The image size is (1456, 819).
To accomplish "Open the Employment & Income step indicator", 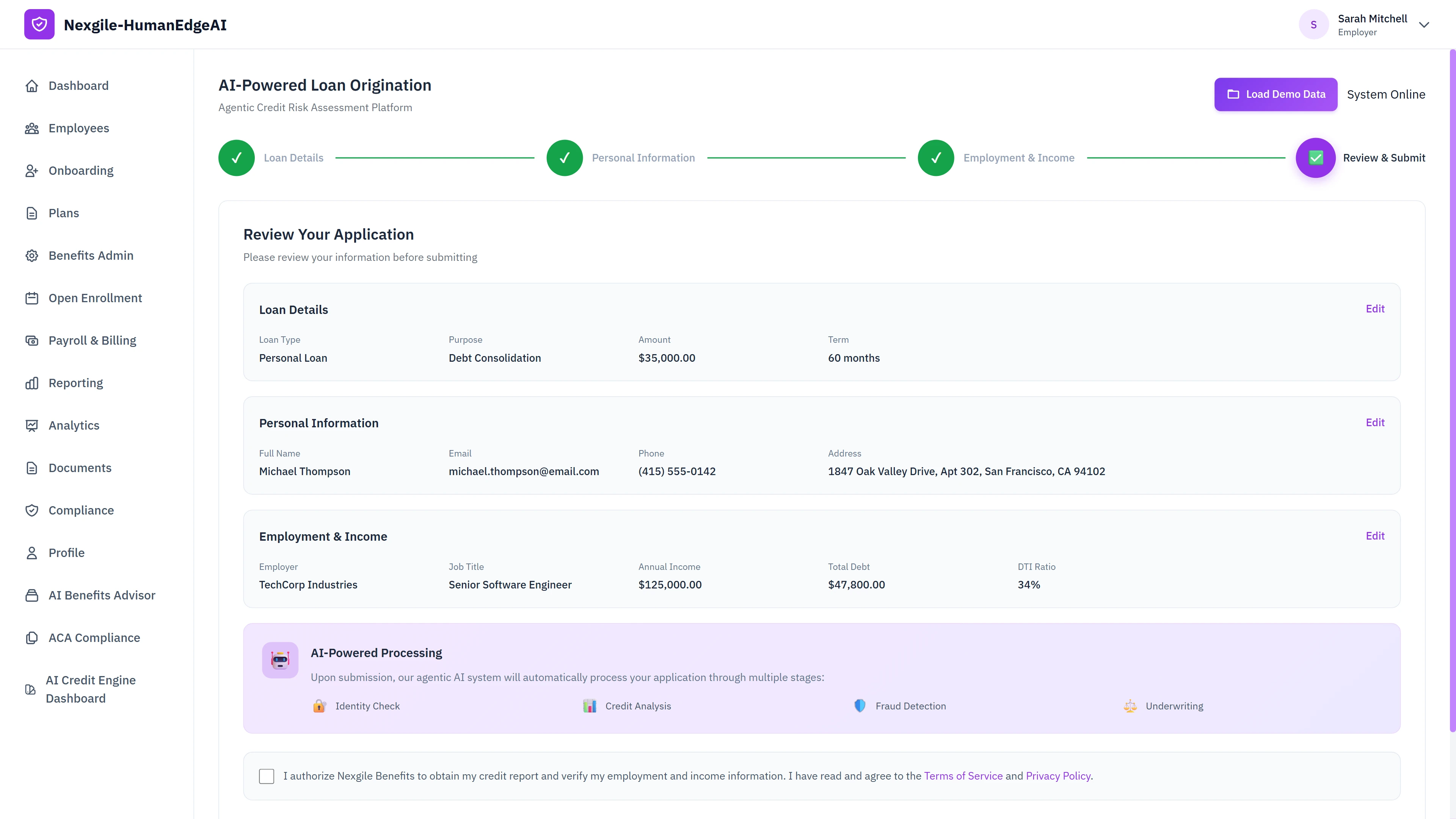I will (x=935, y=158).
